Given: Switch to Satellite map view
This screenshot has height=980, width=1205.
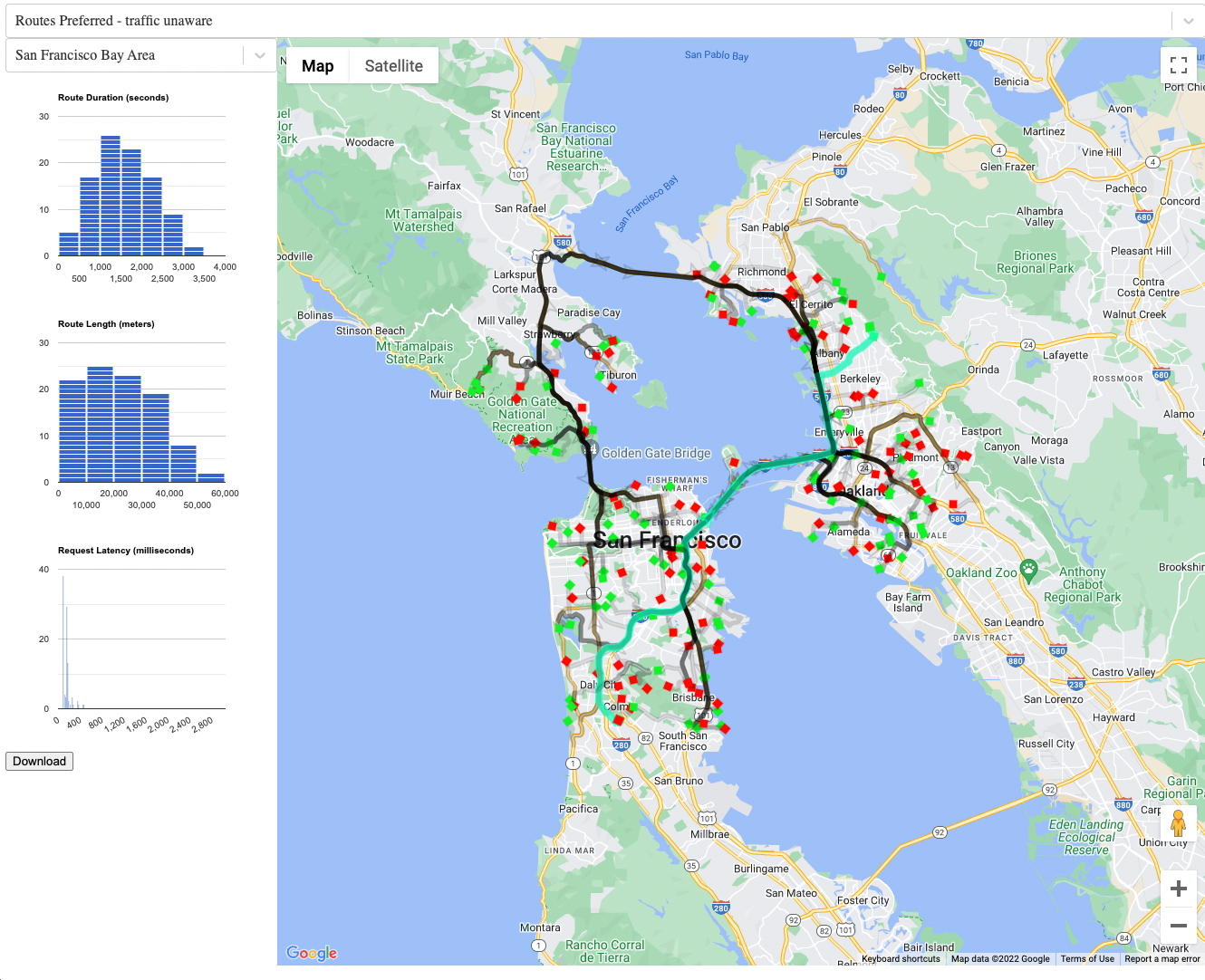Looking at the screenshot, I should (x=393, y=66).
